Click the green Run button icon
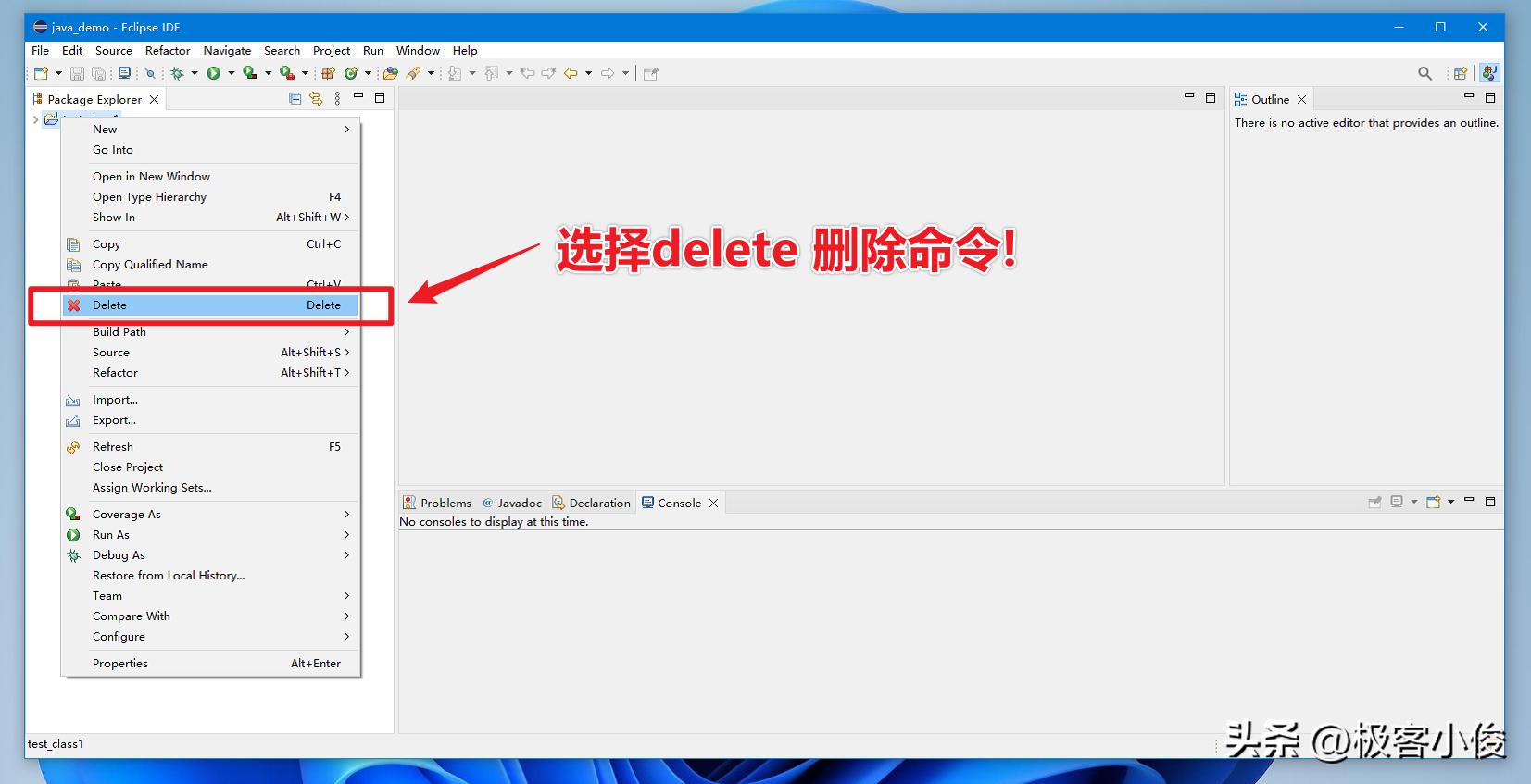Viewport: 1531px width, 784px height. [x=213, y=73]
